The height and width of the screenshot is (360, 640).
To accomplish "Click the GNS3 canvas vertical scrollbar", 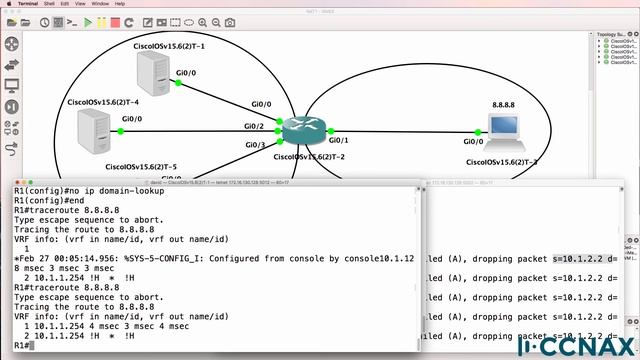I will (591, 105).
